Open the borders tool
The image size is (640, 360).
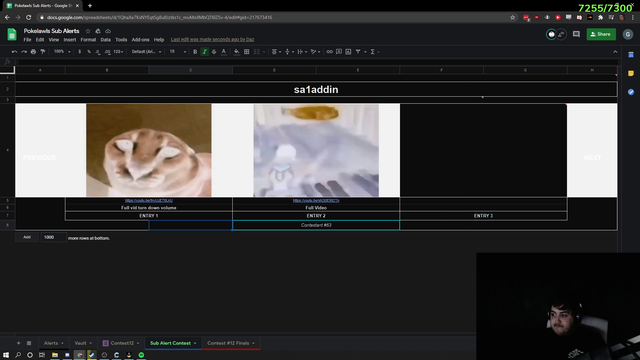[x=247, y=52]
